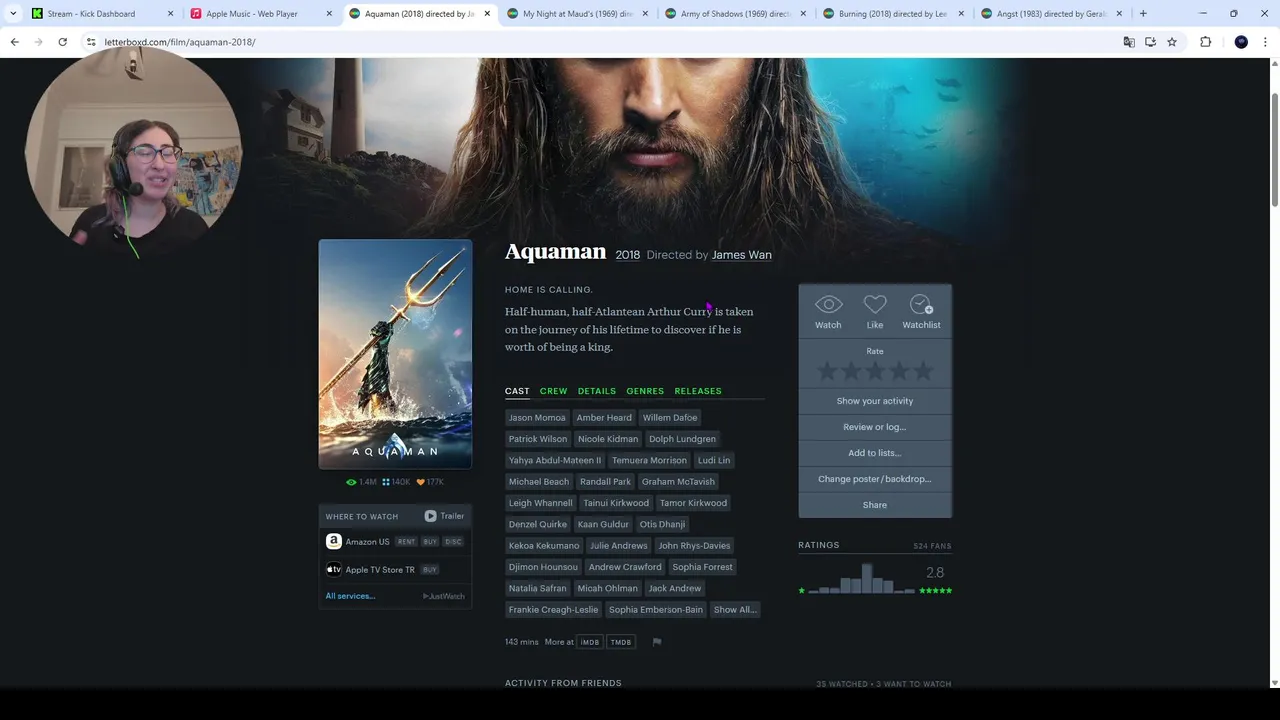Click the Apple TV Store TR icon
The height and width of the screenshot is (720, 1280).
(334, 569)
